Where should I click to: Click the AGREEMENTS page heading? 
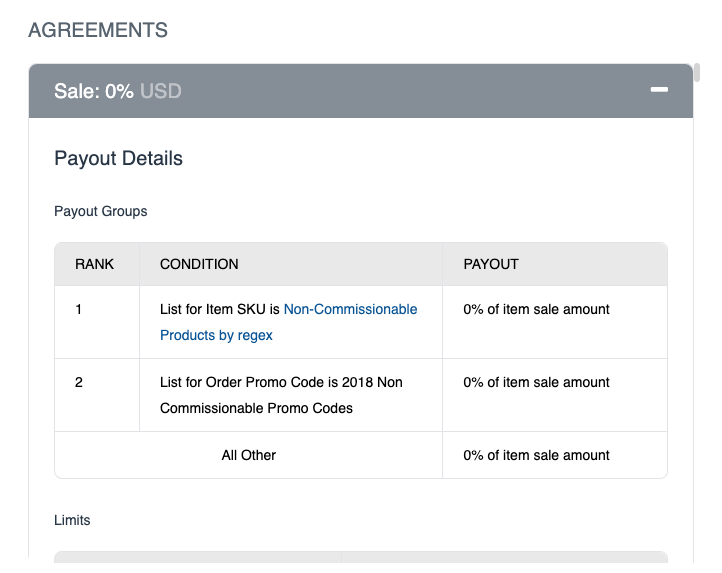click(x=98, y=30)
